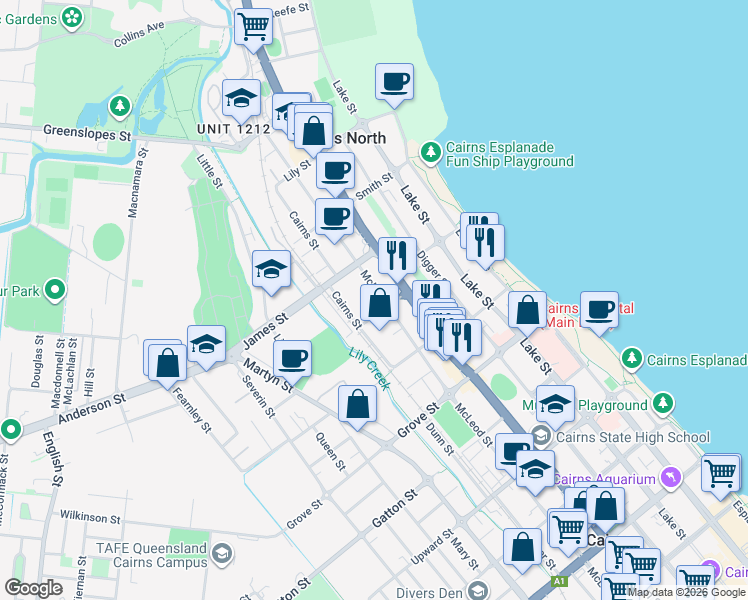This screenshot has height=600, width=748.
Task: Open the school marker left of Cairns Aquarium
Action: pos(535,470)
